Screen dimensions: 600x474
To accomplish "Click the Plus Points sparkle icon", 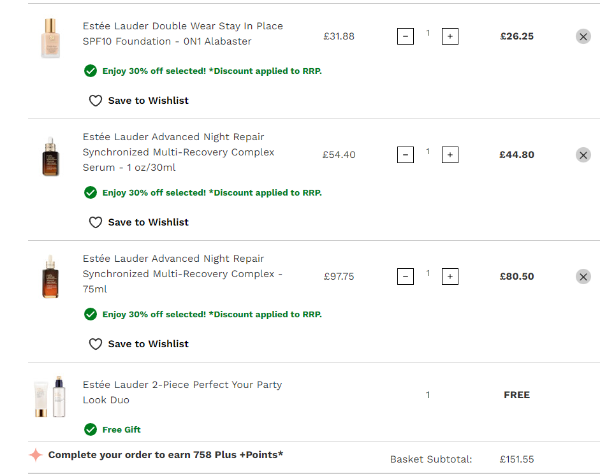I will [x=35, y=454].
